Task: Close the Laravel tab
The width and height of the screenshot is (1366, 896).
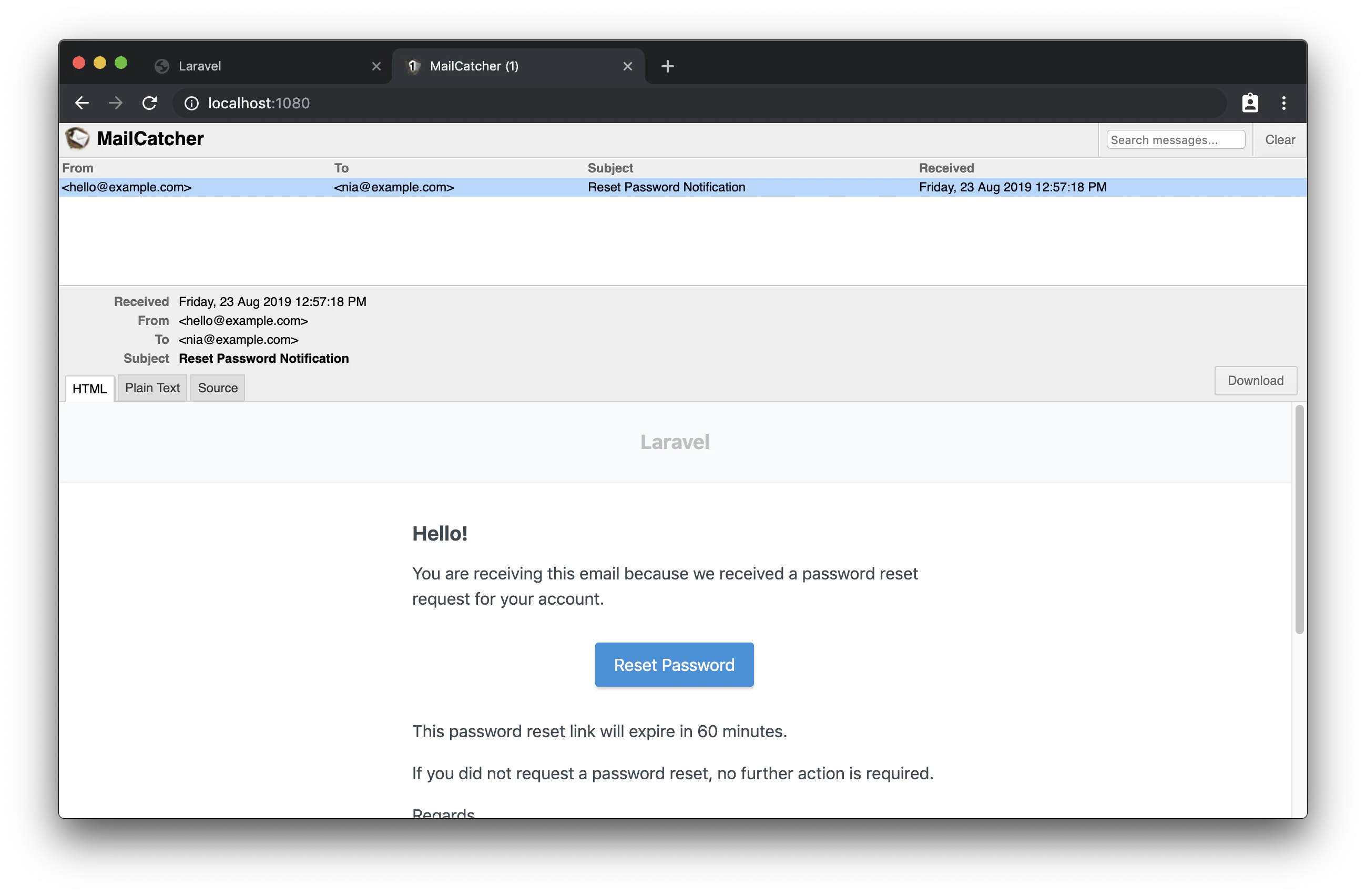Action: click(x=376, y=67)
